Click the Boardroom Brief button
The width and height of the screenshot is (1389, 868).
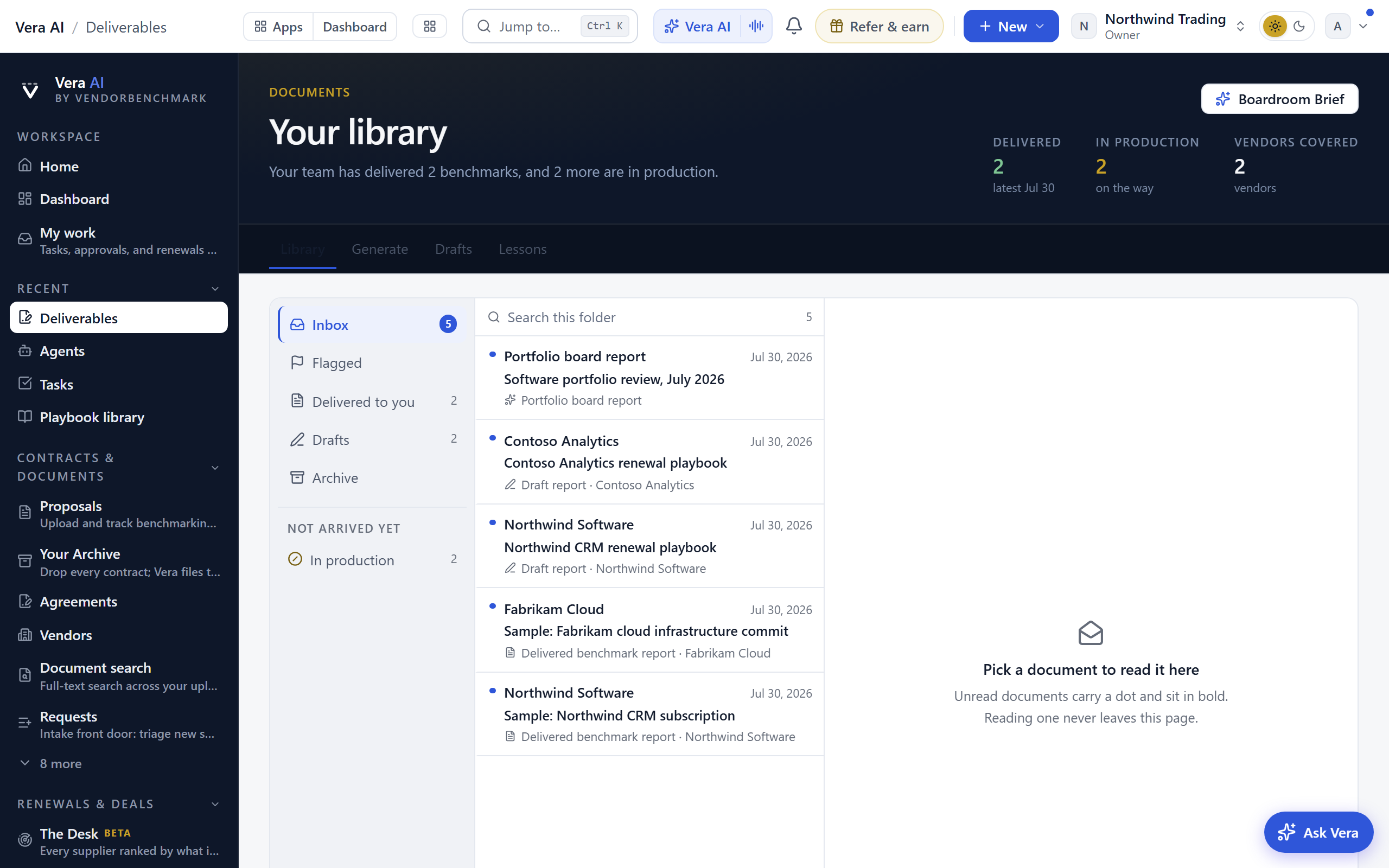click(x=1279, y=99)
